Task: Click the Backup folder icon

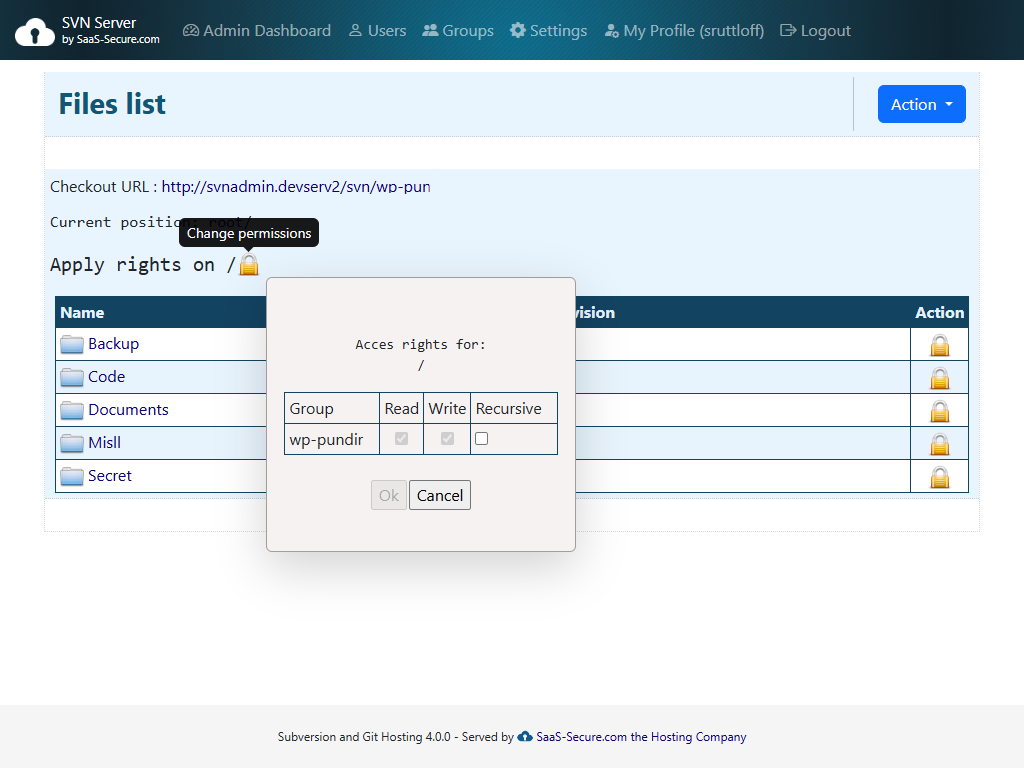Action: click(71, 343)
